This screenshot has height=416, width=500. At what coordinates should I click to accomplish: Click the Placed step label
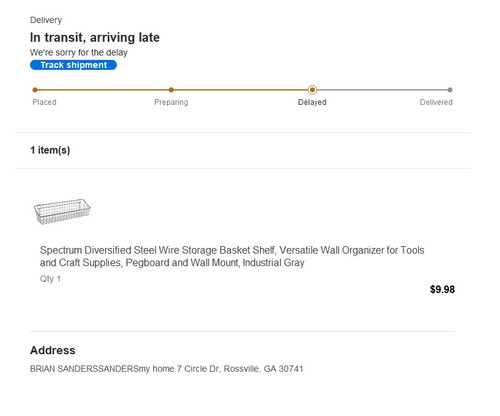pyautogui.click(x=44, y=102)
